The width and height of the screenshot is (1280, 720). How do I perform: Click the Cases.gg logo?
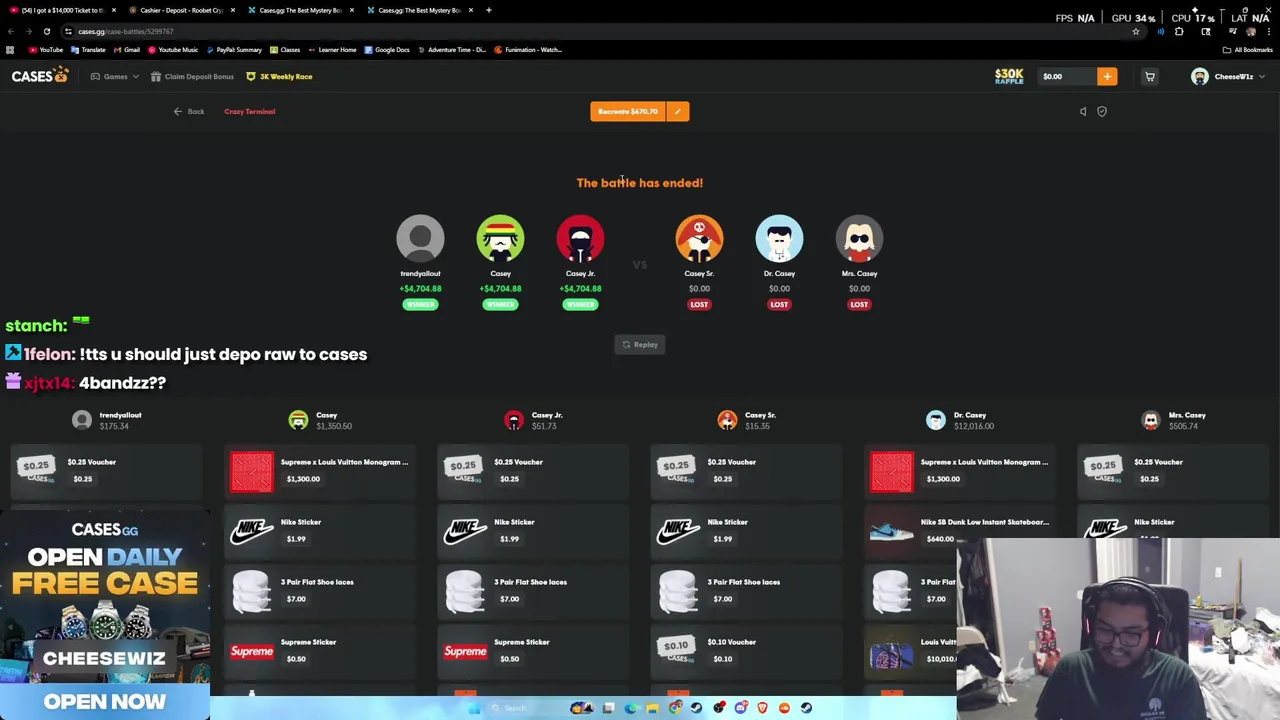[x=40, y=76]
